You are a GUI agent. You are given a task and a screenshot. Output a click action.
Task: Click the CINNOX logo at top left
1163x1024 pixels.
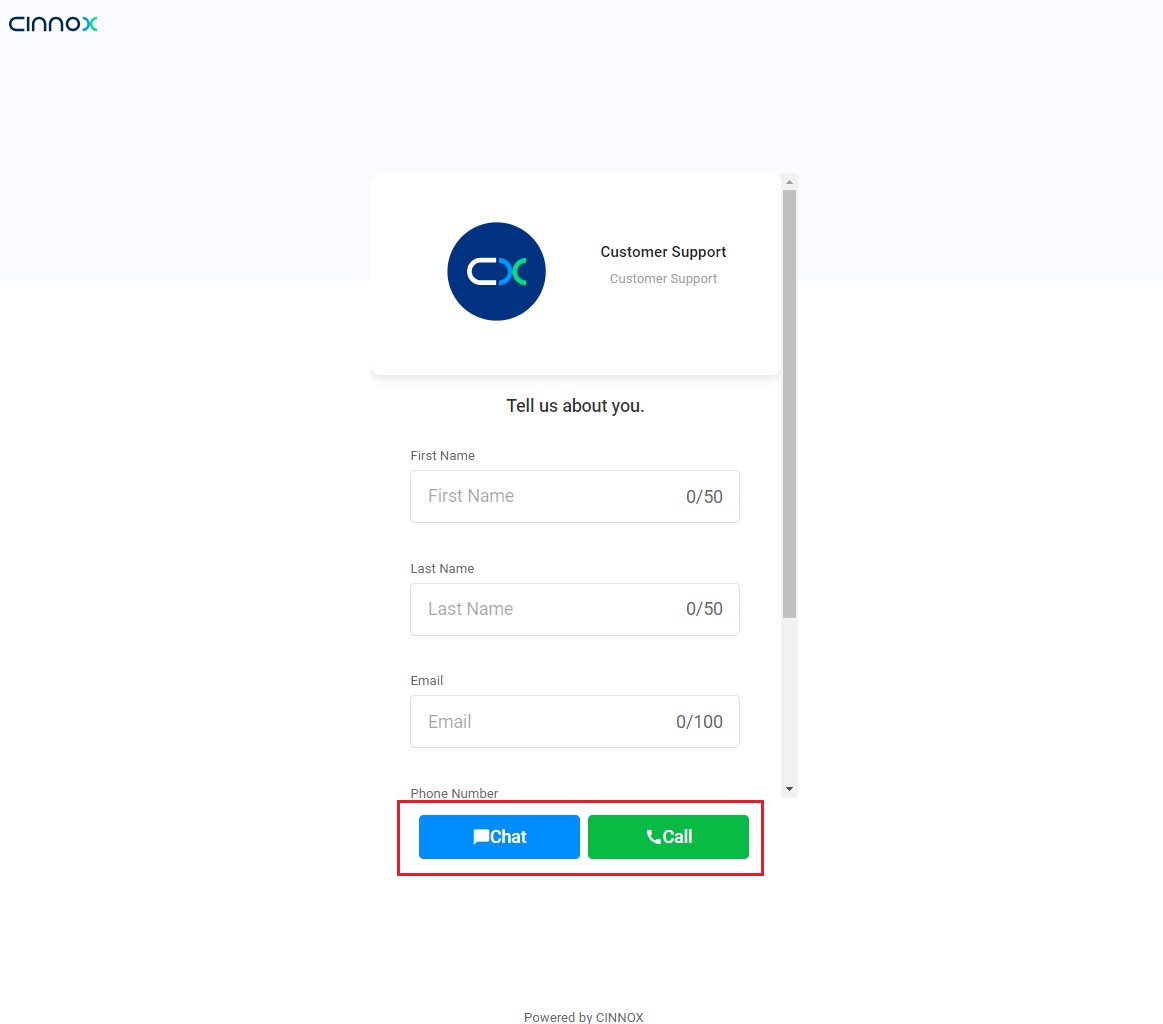click(x=53, y=24)
